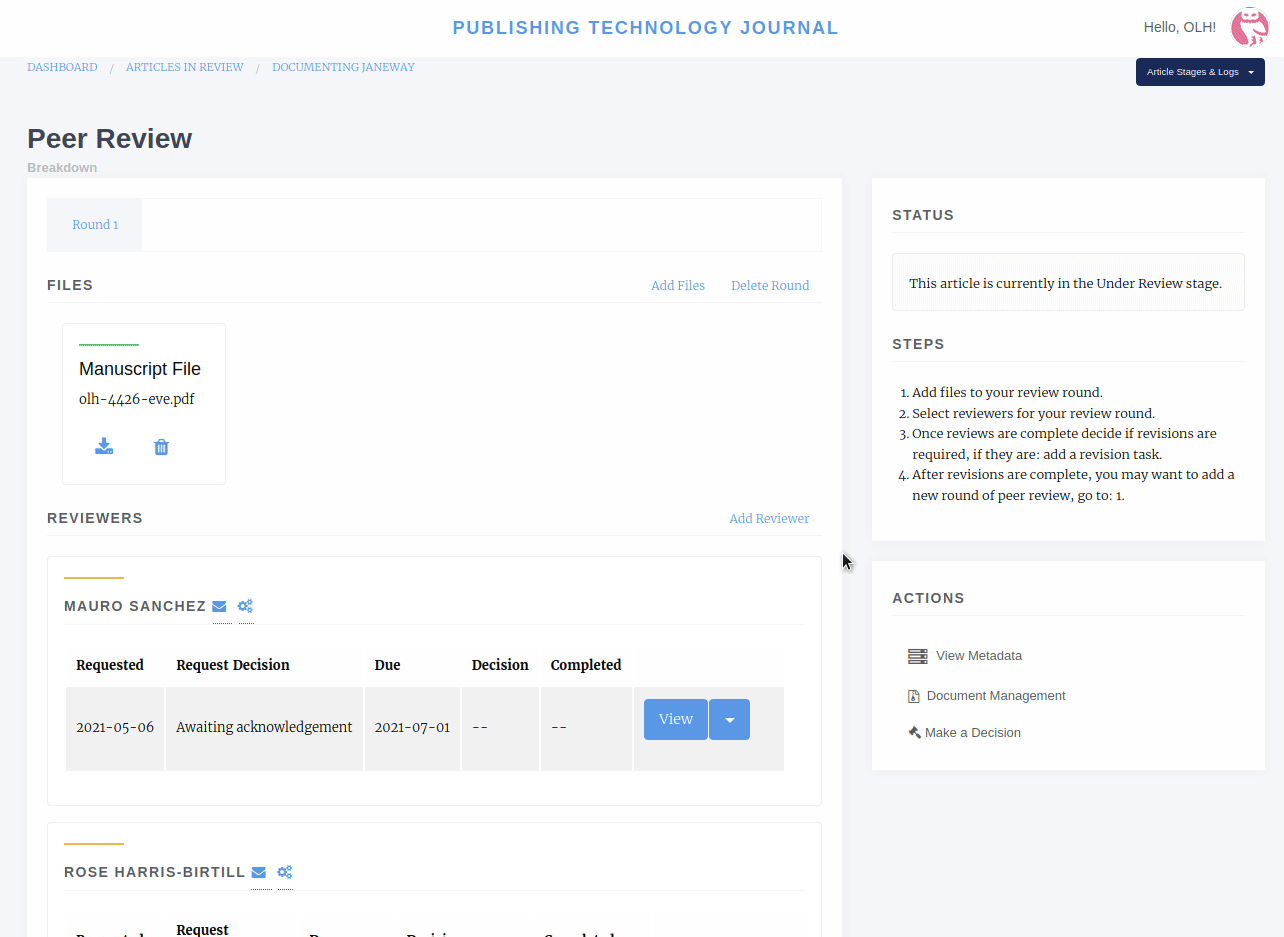Email reviewer Rose Harris-Birtill via envelope icon
The height and width of the screenshot is (937, 1284).
click(x=259, y=872)
